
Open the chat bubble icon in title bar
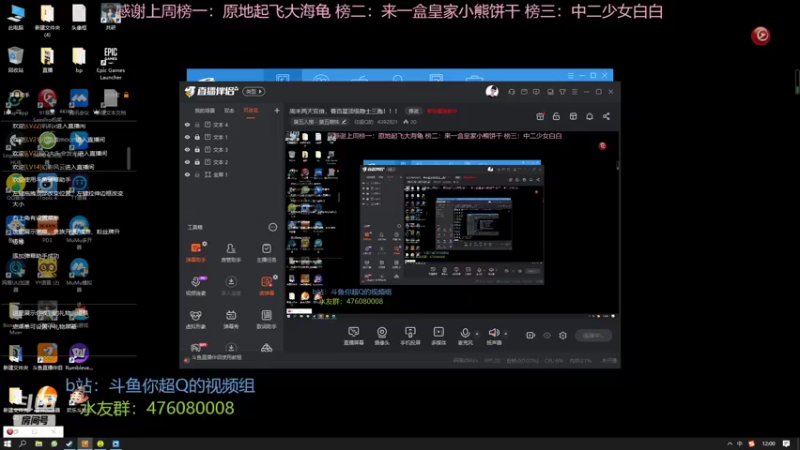click(x=536, y=92)
